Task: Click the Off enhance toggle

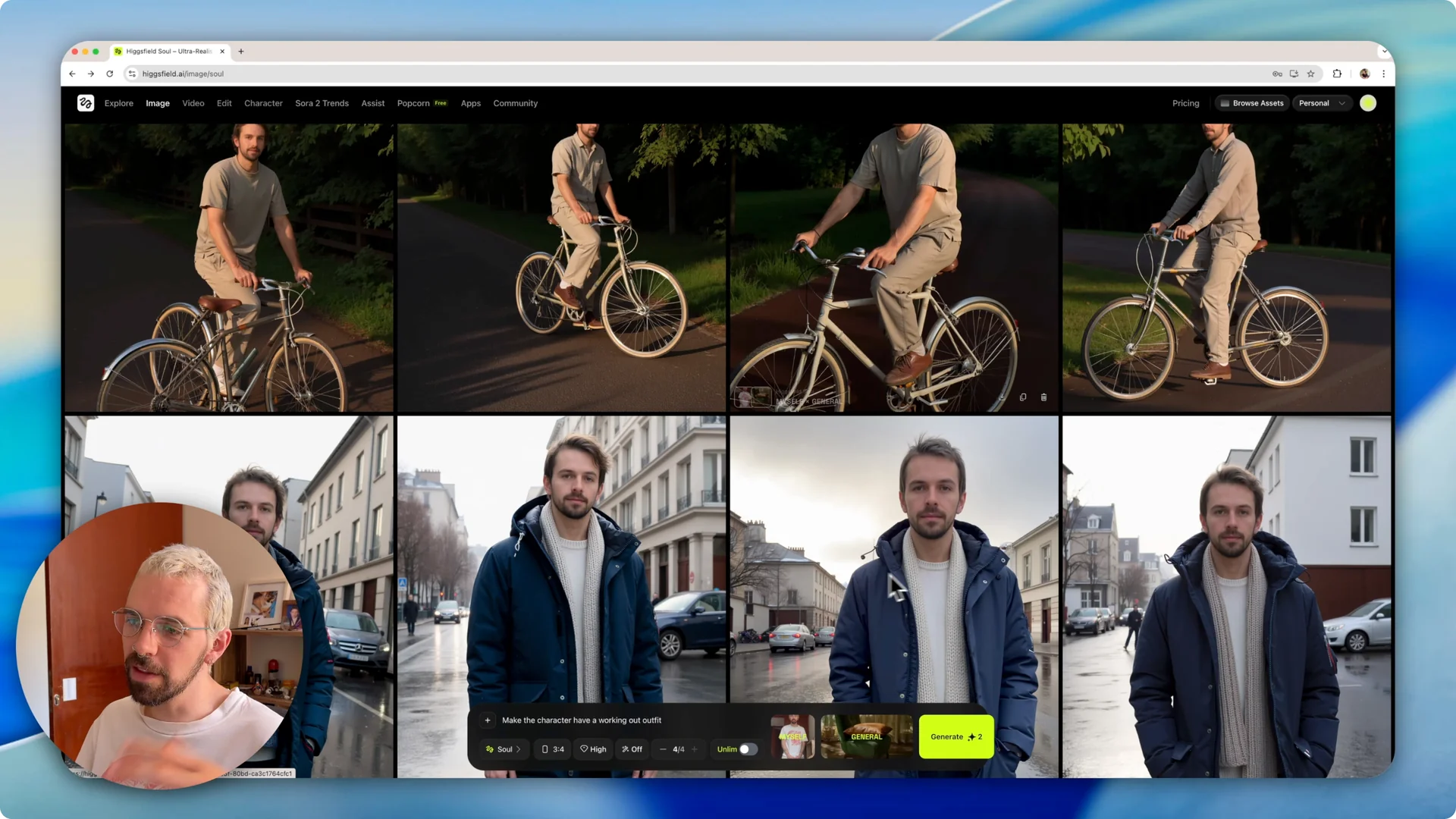Action: (632, 749)
